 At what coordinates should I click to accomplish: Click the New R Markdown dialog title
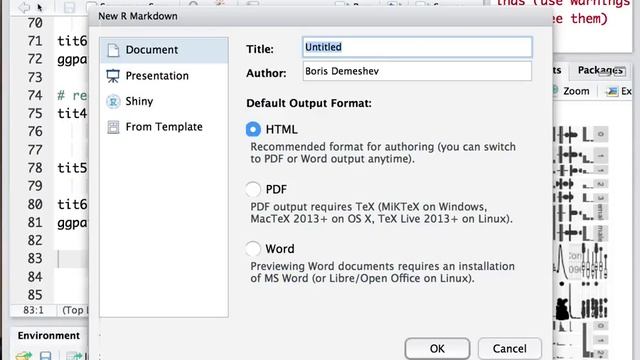138,16
